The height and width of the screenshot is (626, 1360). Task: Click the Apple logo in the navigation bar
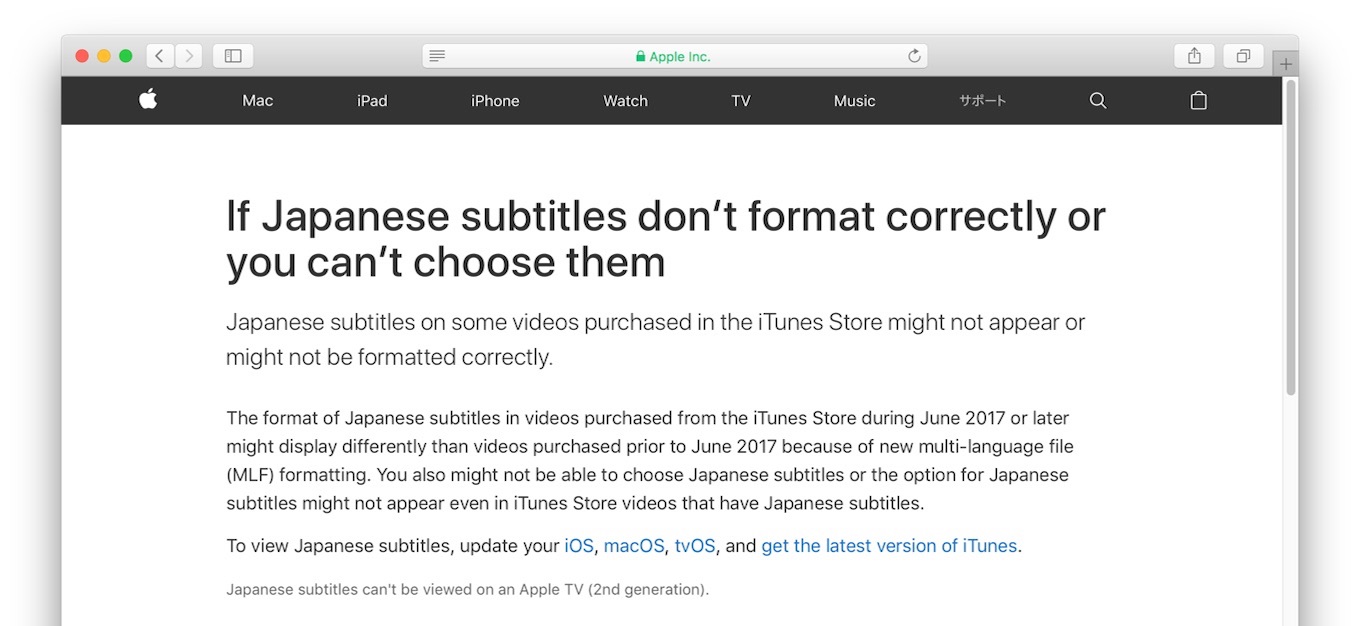[147, 100]
